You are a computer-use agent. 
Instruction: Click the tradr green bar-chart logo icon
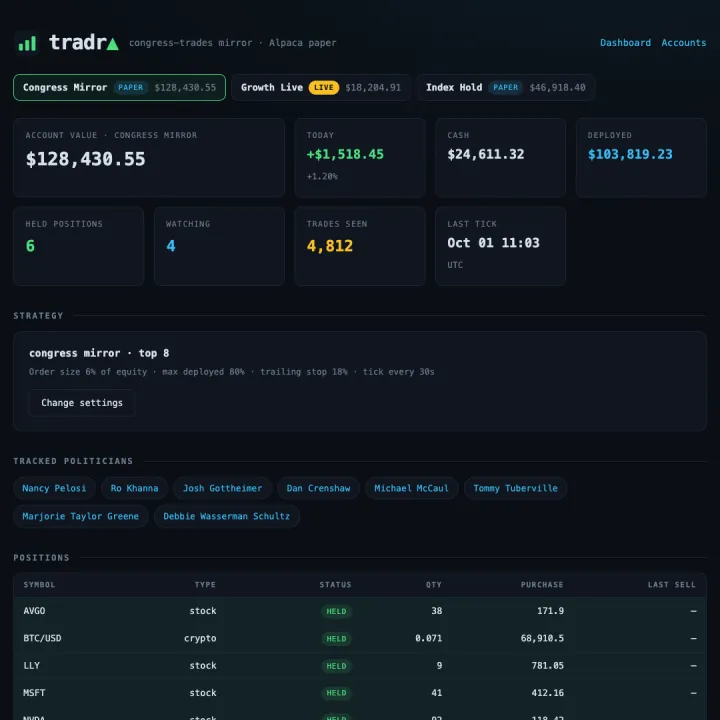pyautogui.click(x=27, y=43)
